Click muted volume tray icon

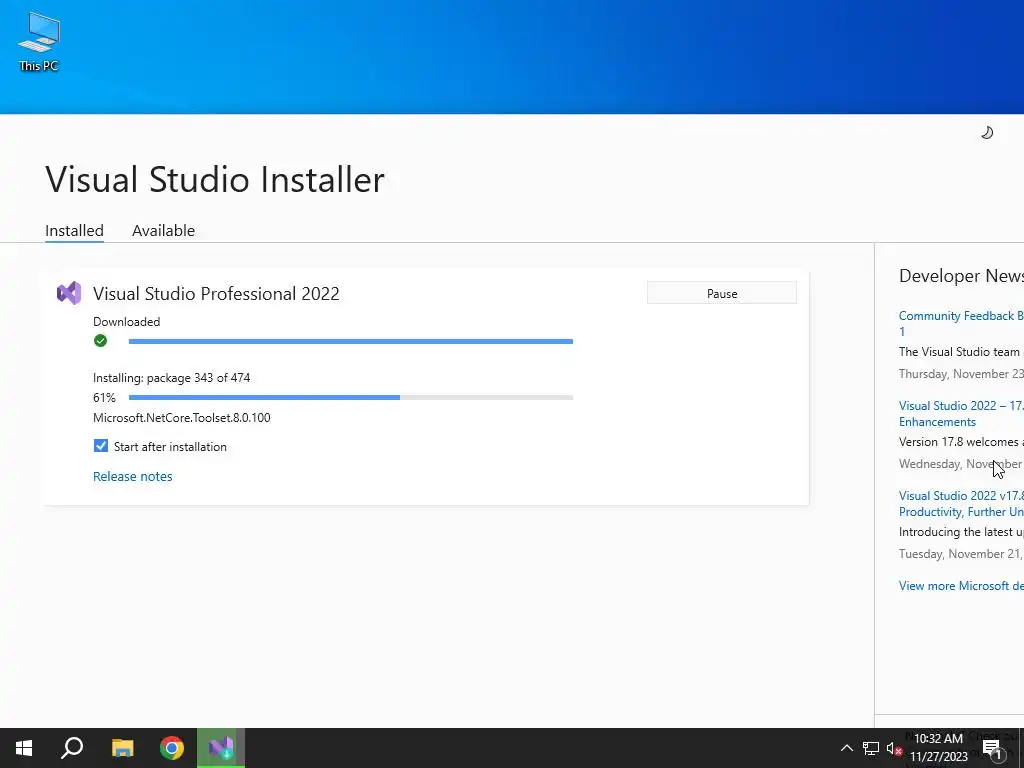[x=894, y=748]
